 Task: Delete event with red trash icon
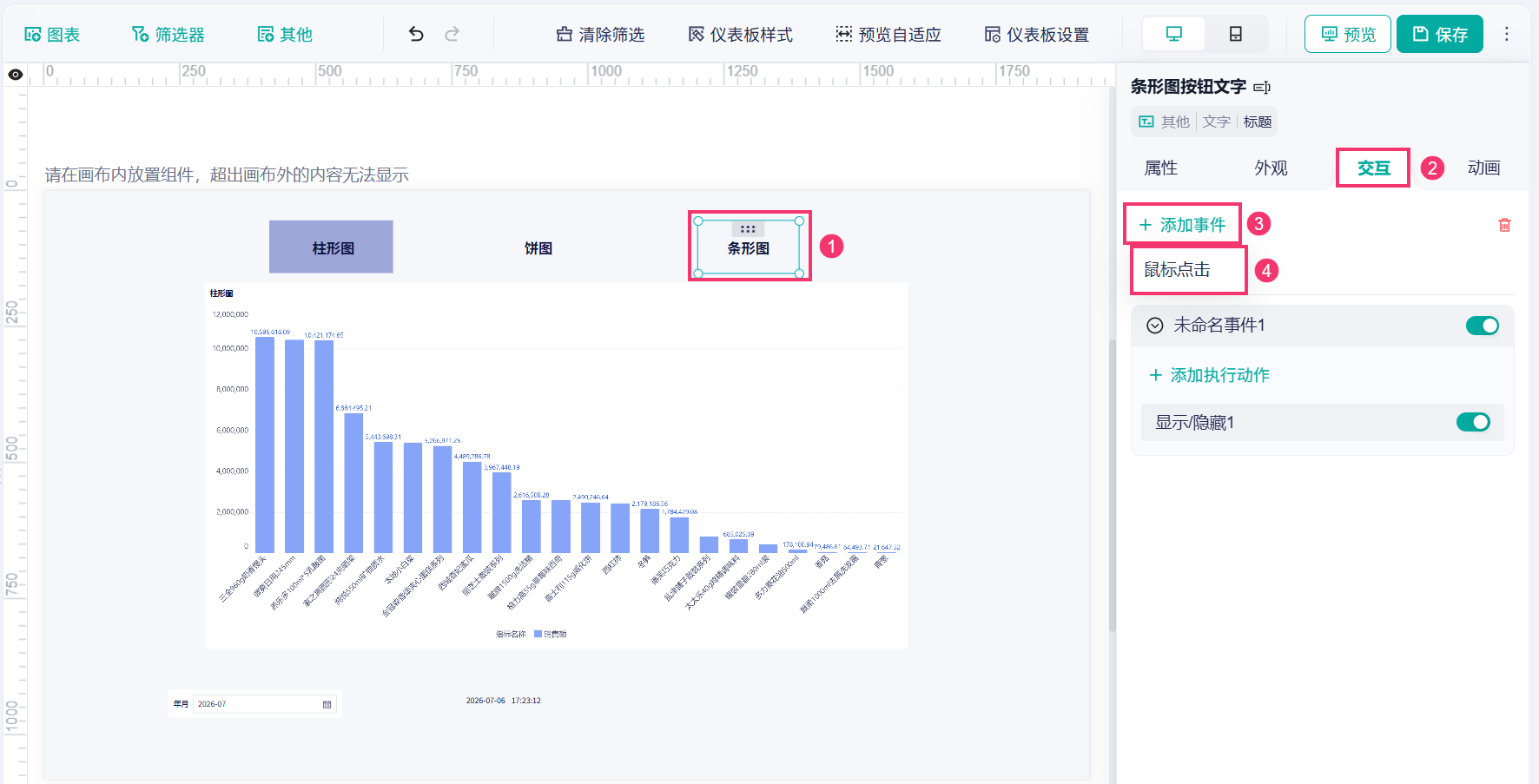click(x=1504, y=225)
